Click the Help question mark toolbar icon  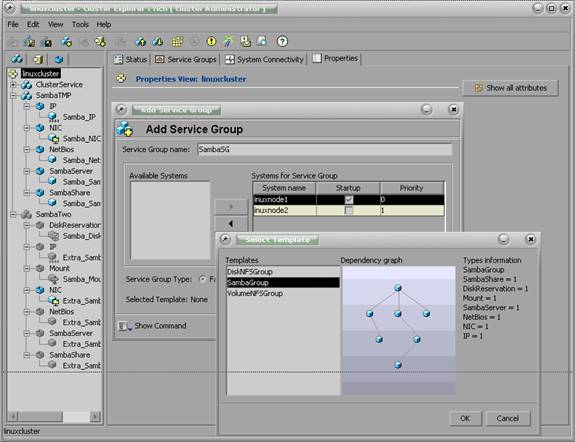[282, 41]
